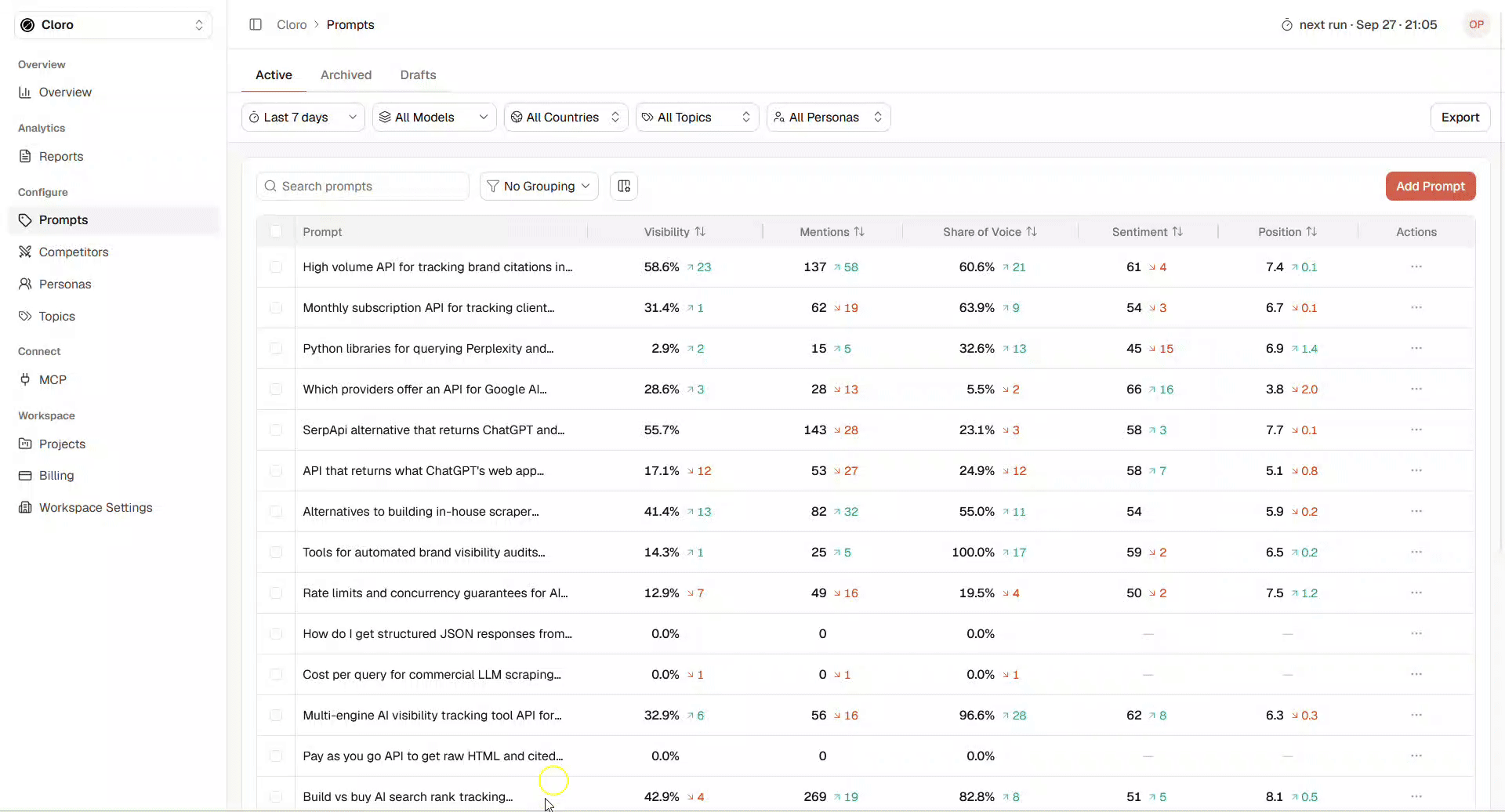Click the Billing card icon
1505x812 pixels.
point(25,475)
